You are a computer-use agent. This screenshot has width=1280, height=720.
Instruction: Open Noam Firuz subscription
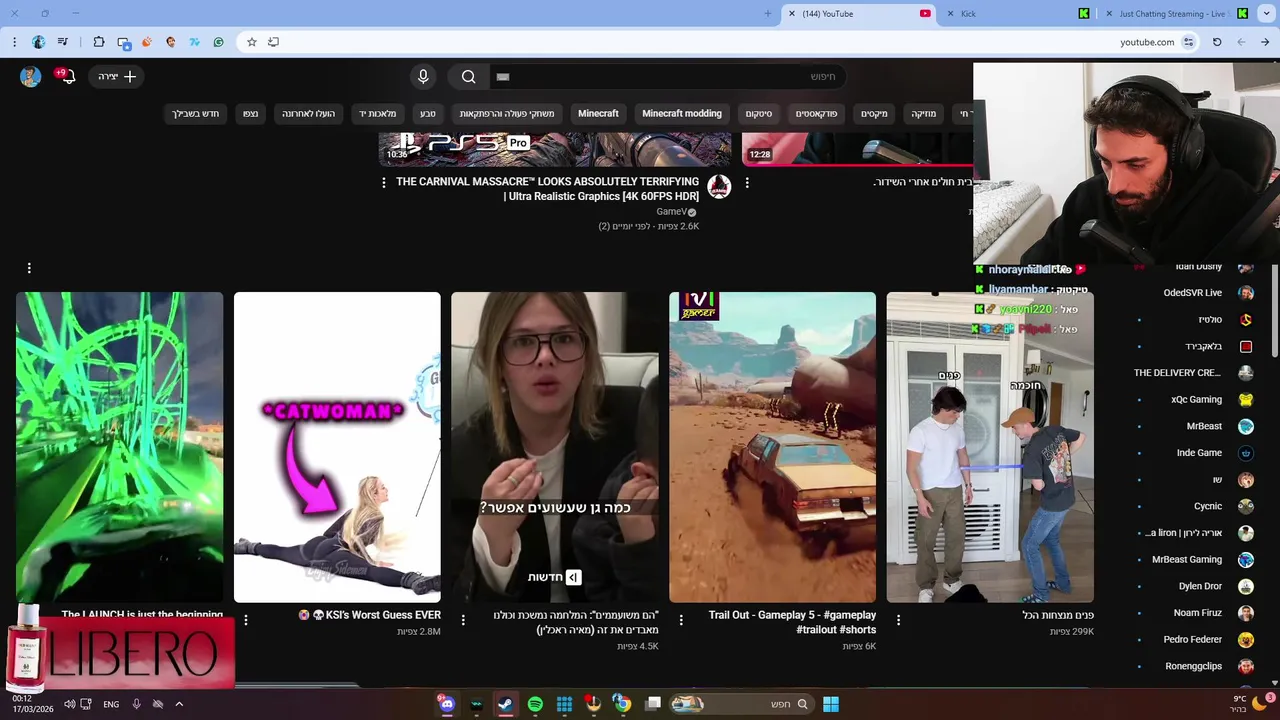click(x=1196, y=613)
